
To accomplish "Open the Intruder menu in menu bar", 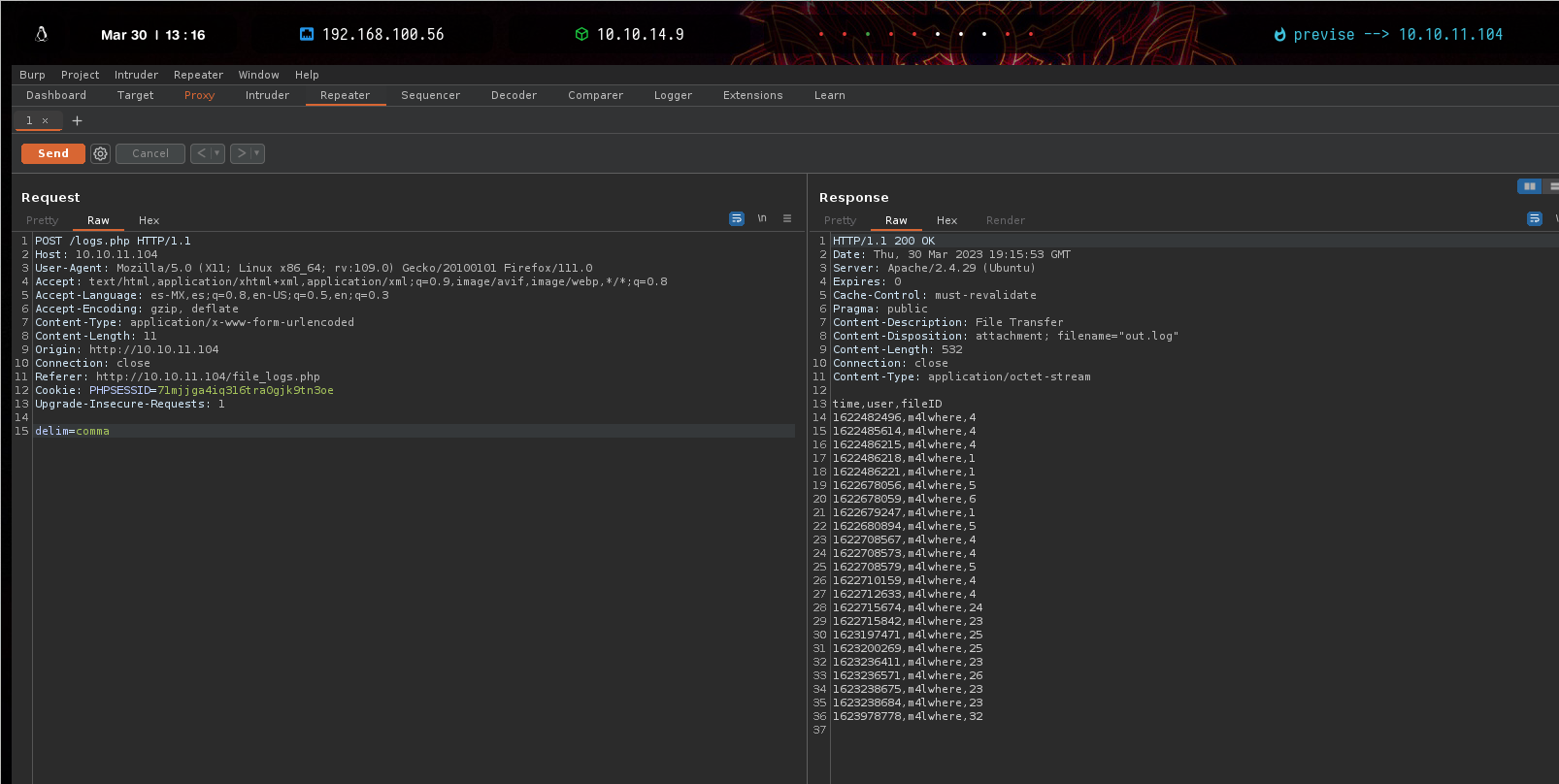I will [136, 75].
